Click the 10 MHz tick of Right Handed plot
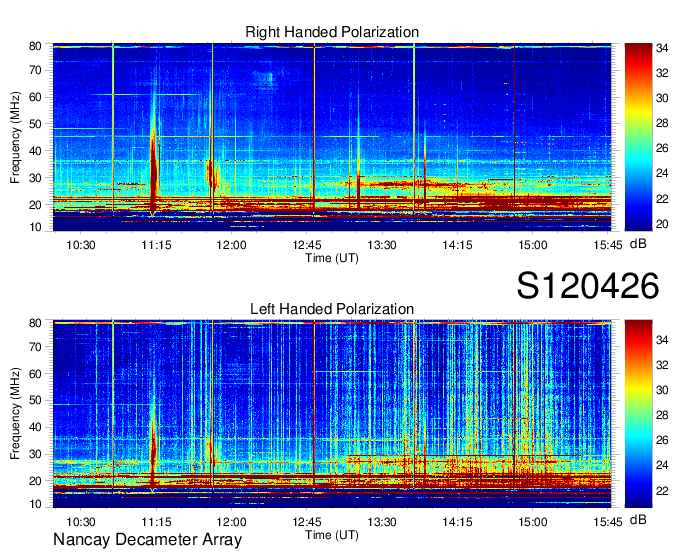The image size is (680, 552). [35, 227]
